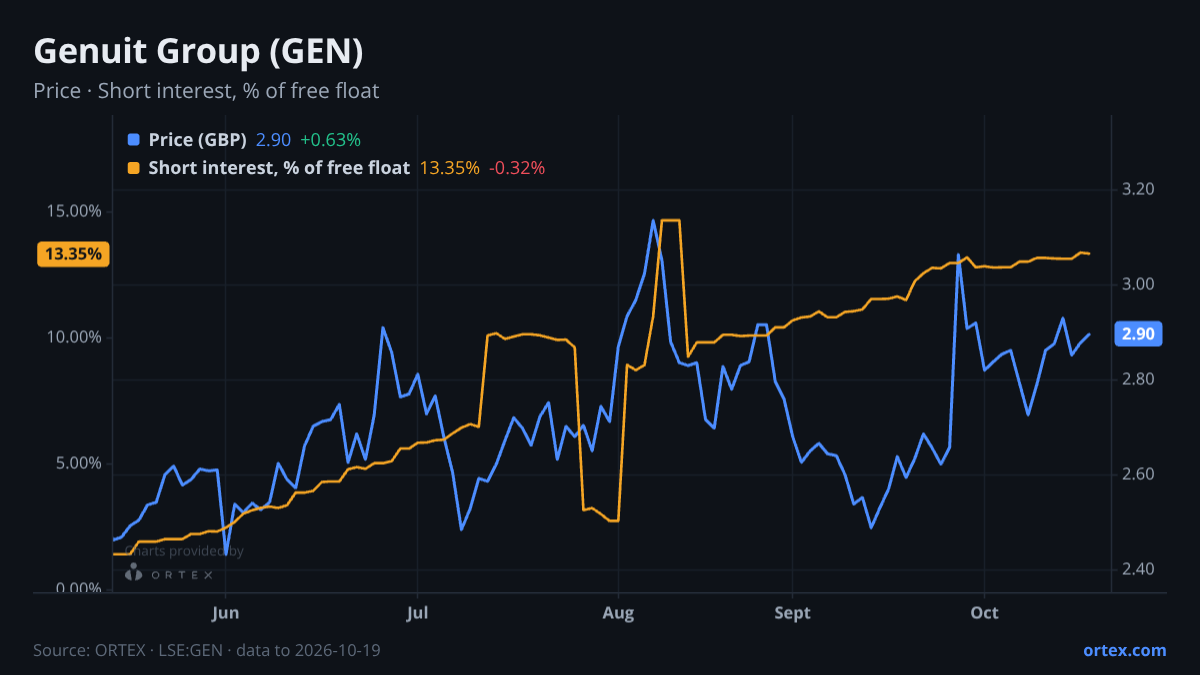This screenshot has height=675, width=1200.
Task: Click the Genuit Group (GEN) chart title
Action: [198, 50]
